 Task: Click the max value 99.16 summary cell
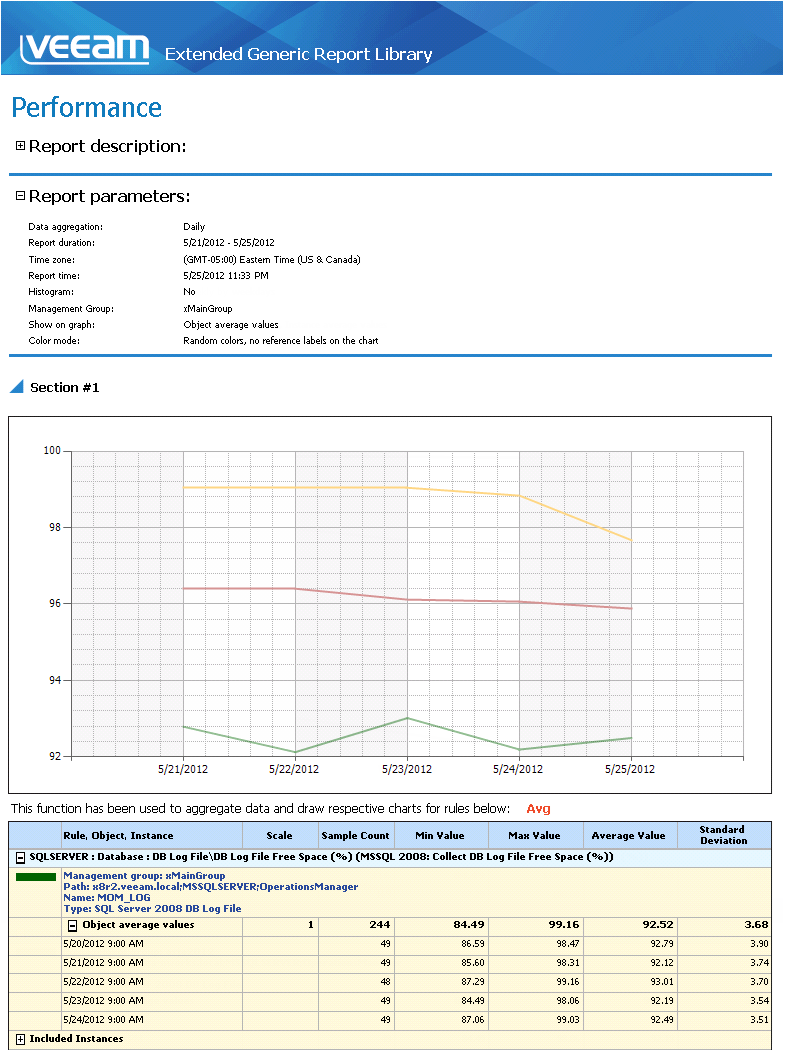[x=535, y=925]
